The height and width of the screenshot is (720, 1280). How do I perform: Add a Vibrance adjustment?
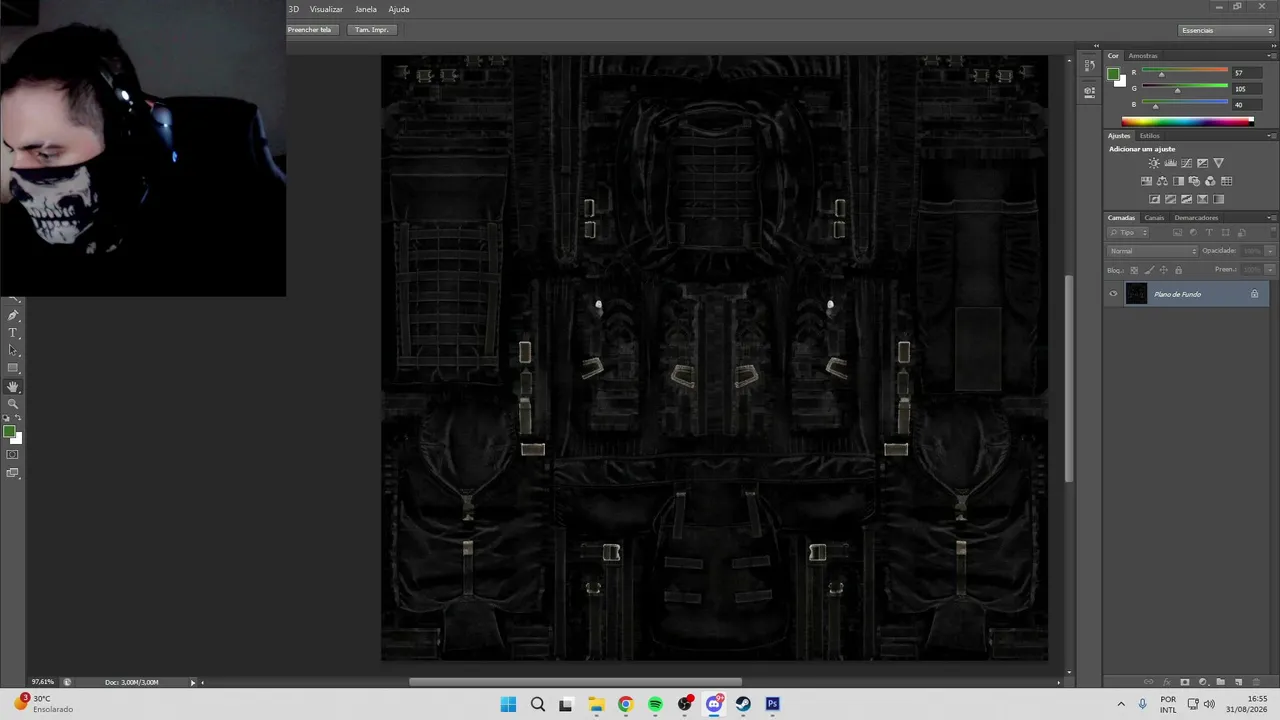[1218, 163]
